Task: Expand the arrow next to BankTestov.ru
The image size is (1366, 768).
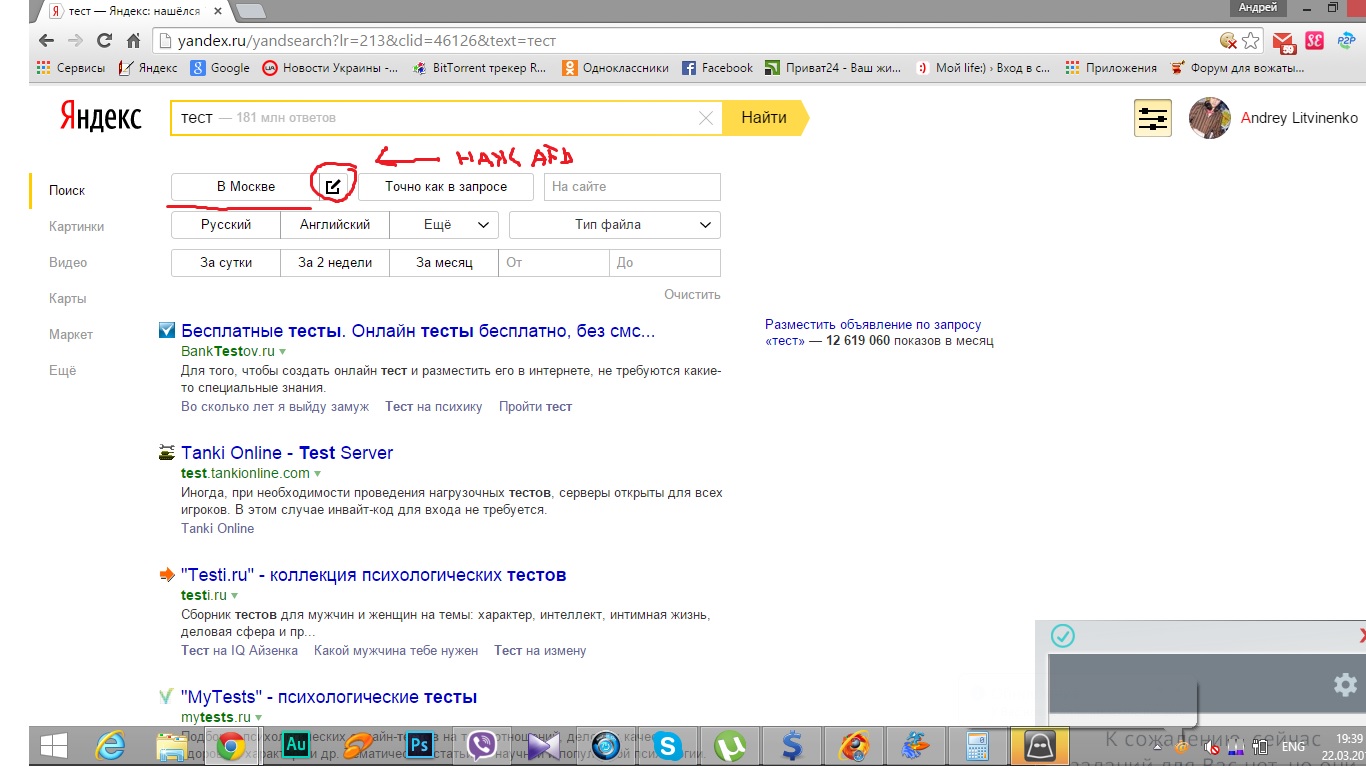Action: (x=283, y=352)
